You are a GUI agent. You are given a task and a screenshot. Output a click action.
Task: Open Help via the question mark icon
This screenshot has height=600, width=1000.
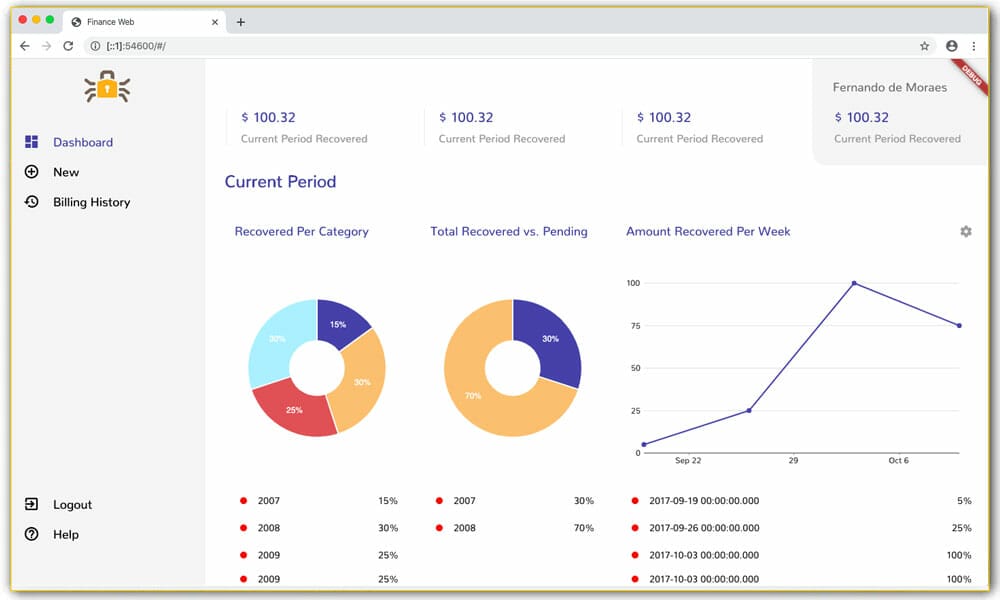[32, 534]
